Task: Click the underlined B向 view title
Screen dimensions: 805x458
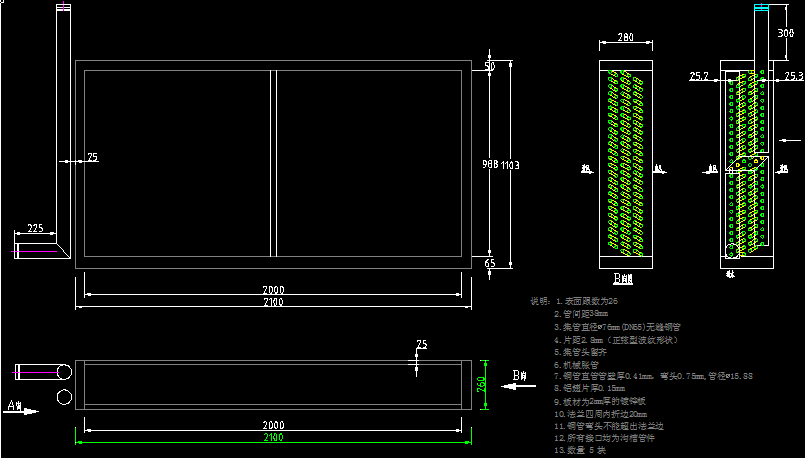Action: [624, 277]
